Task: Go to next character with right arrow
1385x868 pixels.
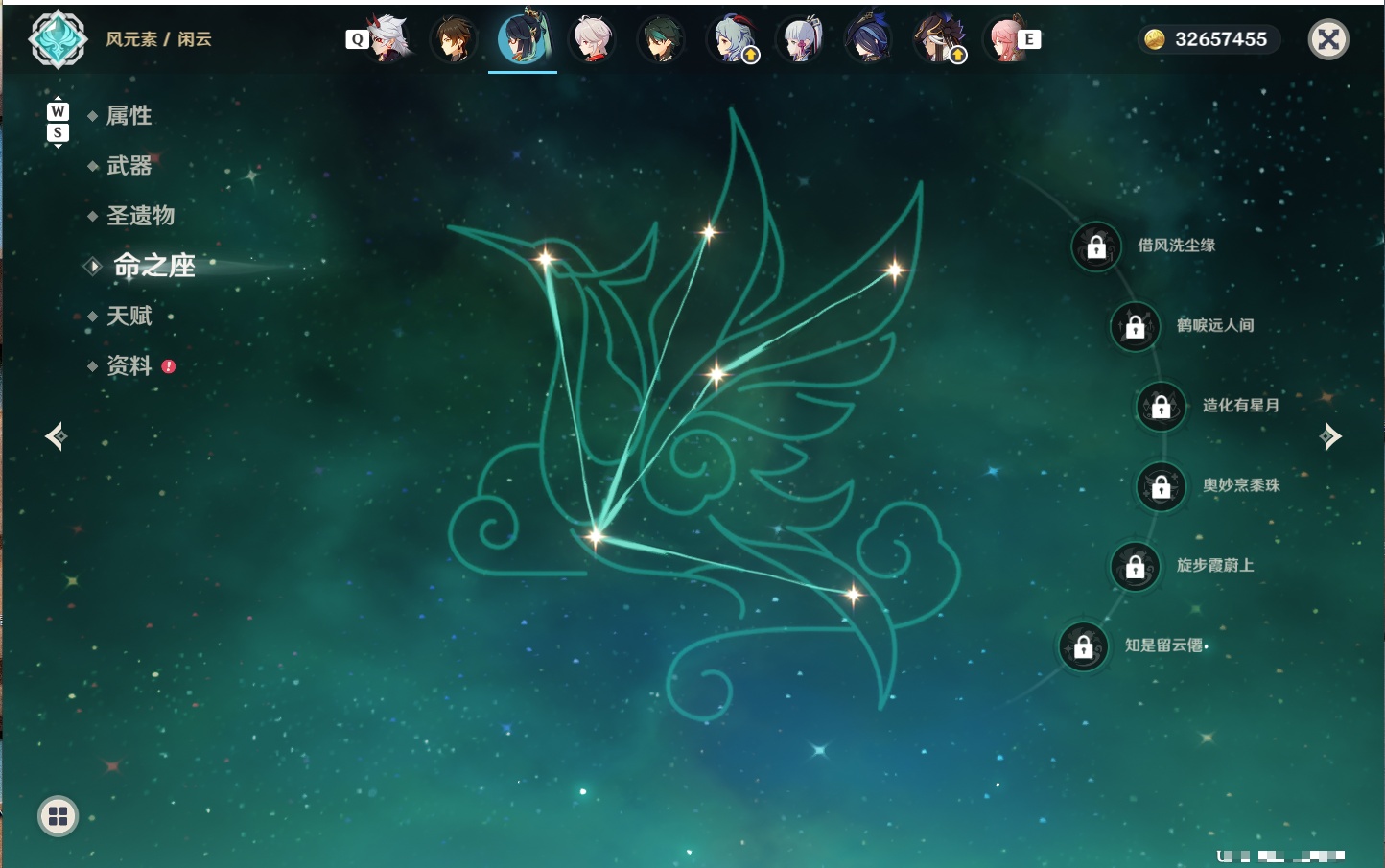Action: point(1330,436)
